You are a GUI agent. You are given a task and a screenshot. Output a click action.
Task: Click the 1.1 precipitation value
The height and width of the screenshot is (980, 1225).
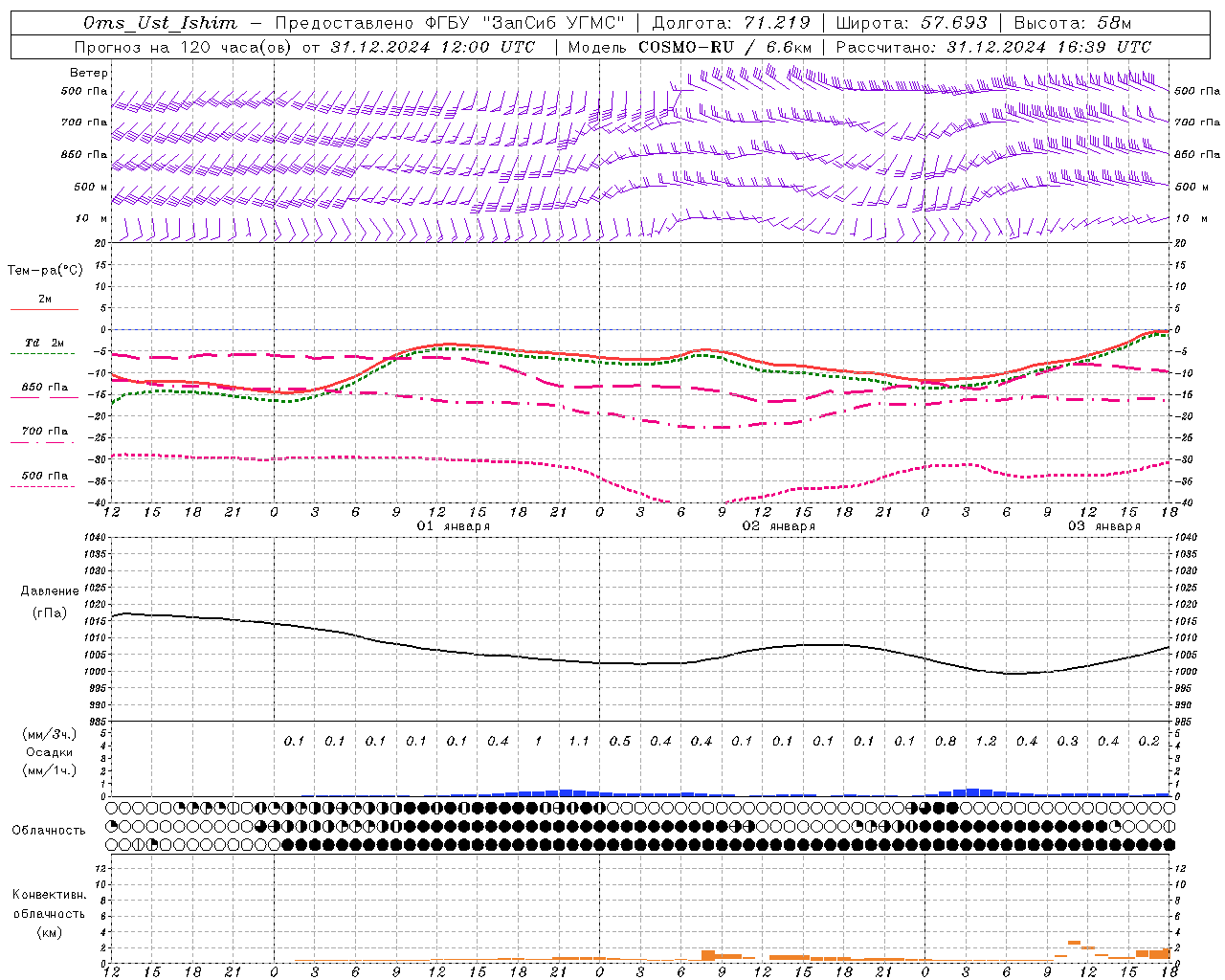(579, 742)
